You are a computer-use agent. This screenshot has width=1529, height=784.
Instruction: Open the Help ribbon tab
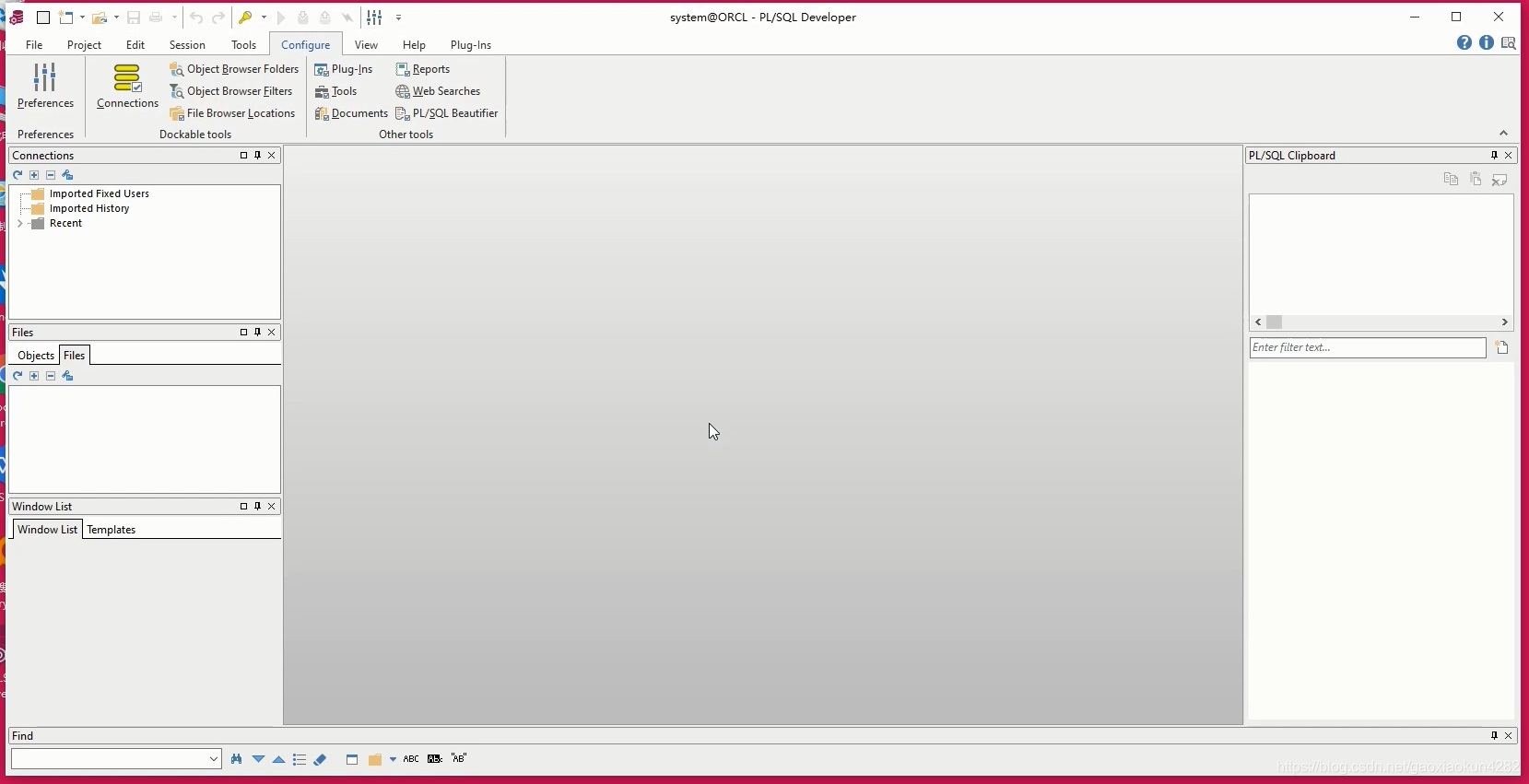(414, 44)
